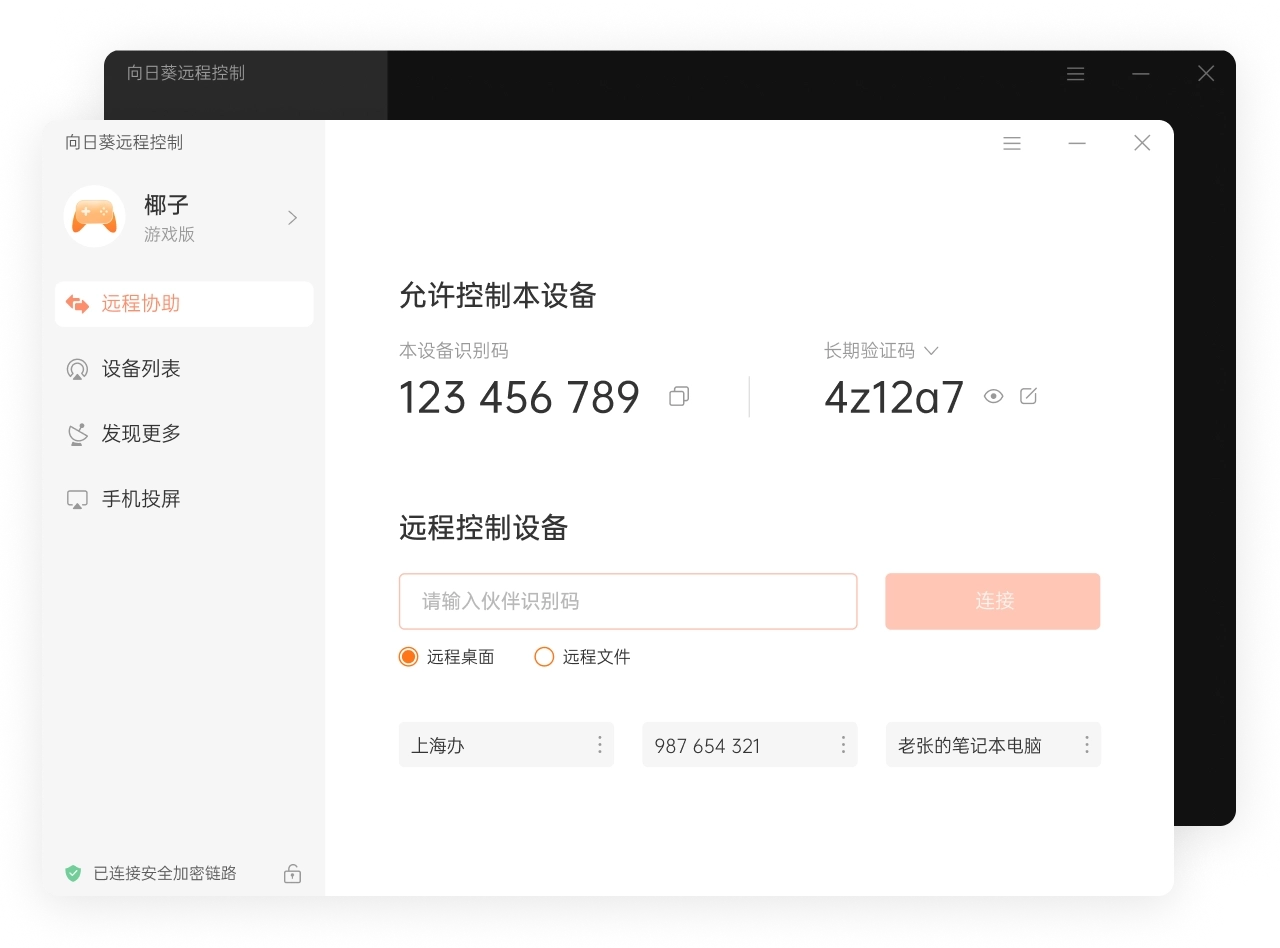Viewport: 1280px width, 948px height.
Task: Open options for 987 654 321 device
Action: 843,745
